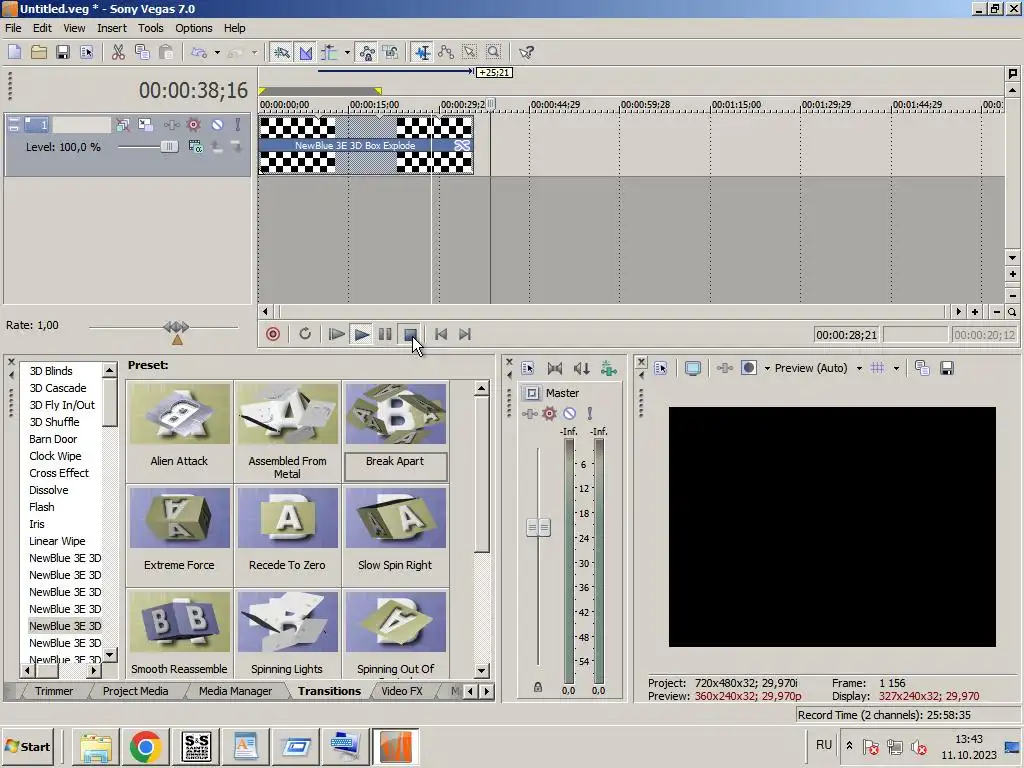Select Dissolve in transitions list

[49, 490]
